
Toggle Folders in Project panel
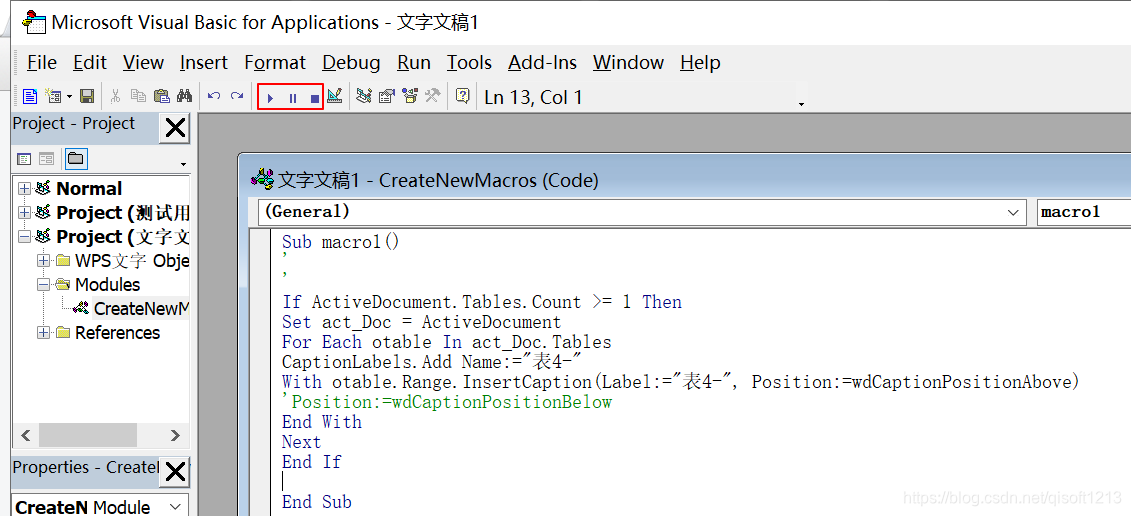(x=76, y=158)
